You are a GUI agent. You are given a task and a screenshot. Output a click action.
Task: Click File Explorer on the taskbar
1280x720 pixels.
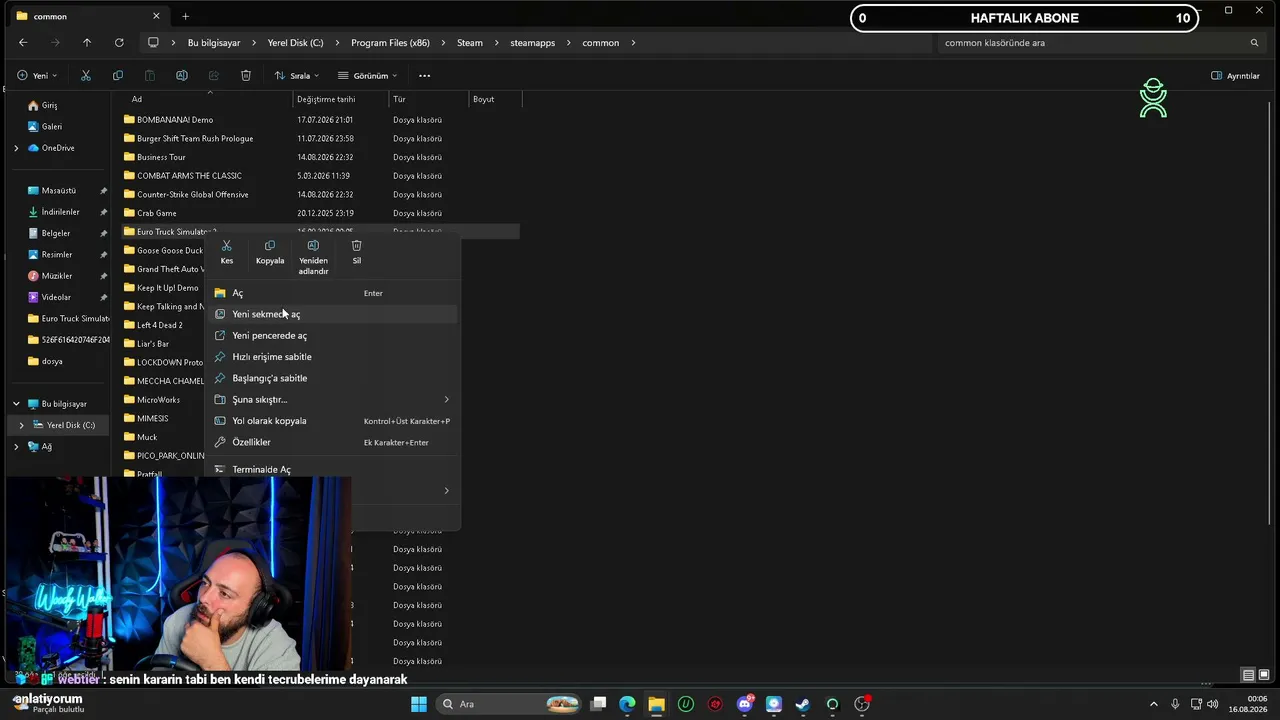point(656,704)
